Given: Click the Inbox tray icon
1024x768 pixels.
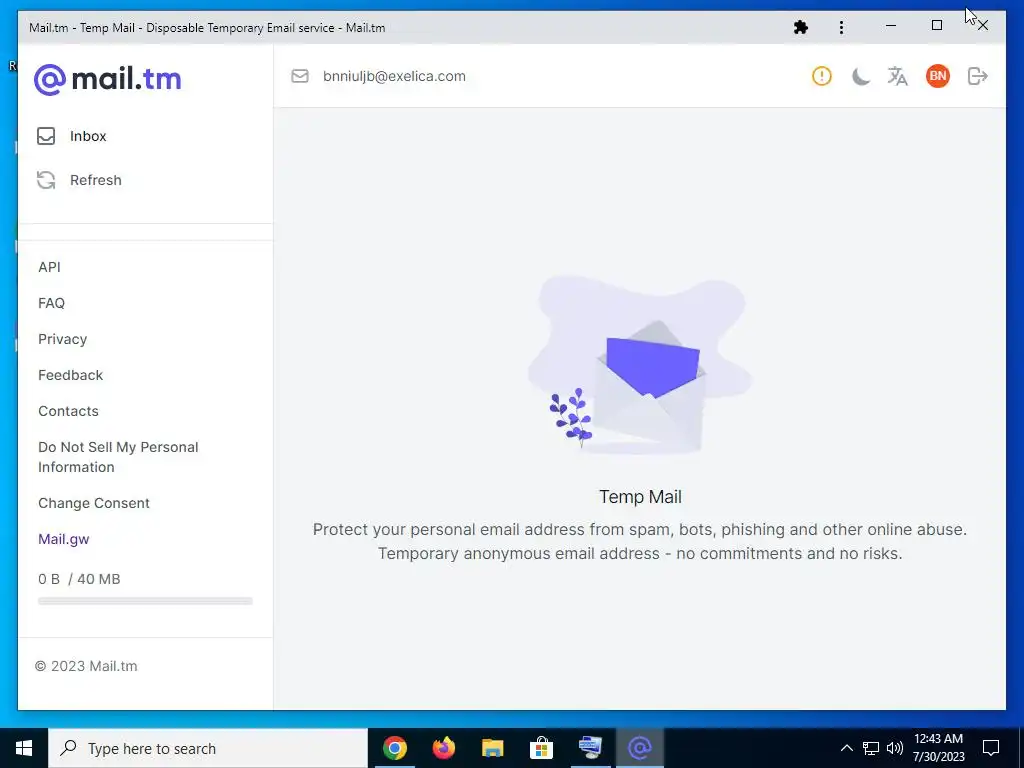Looking at the screenshot, I should pos(46,136).
